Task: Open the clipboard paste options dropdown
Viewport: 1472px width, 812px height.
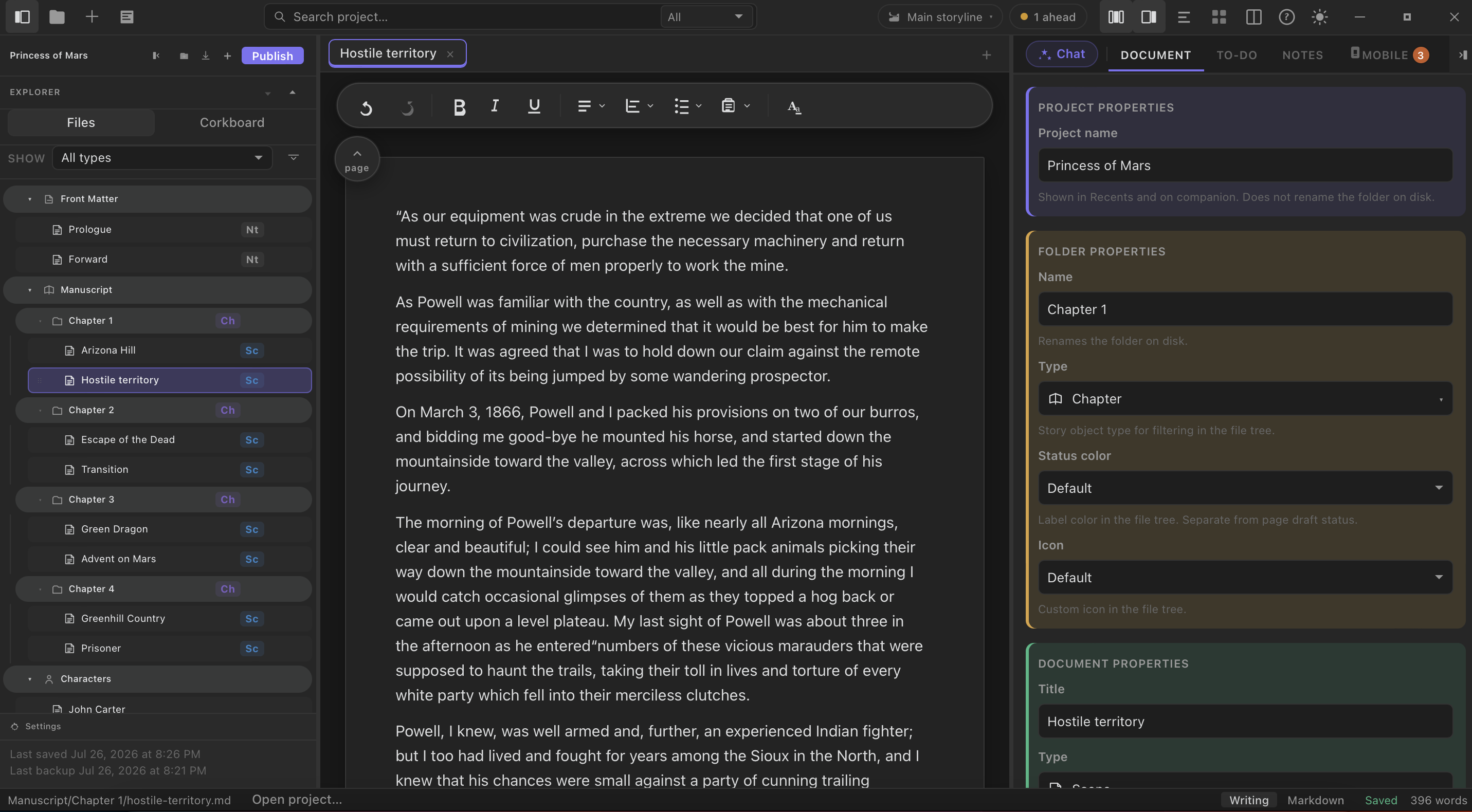Action: pos(735,106)
